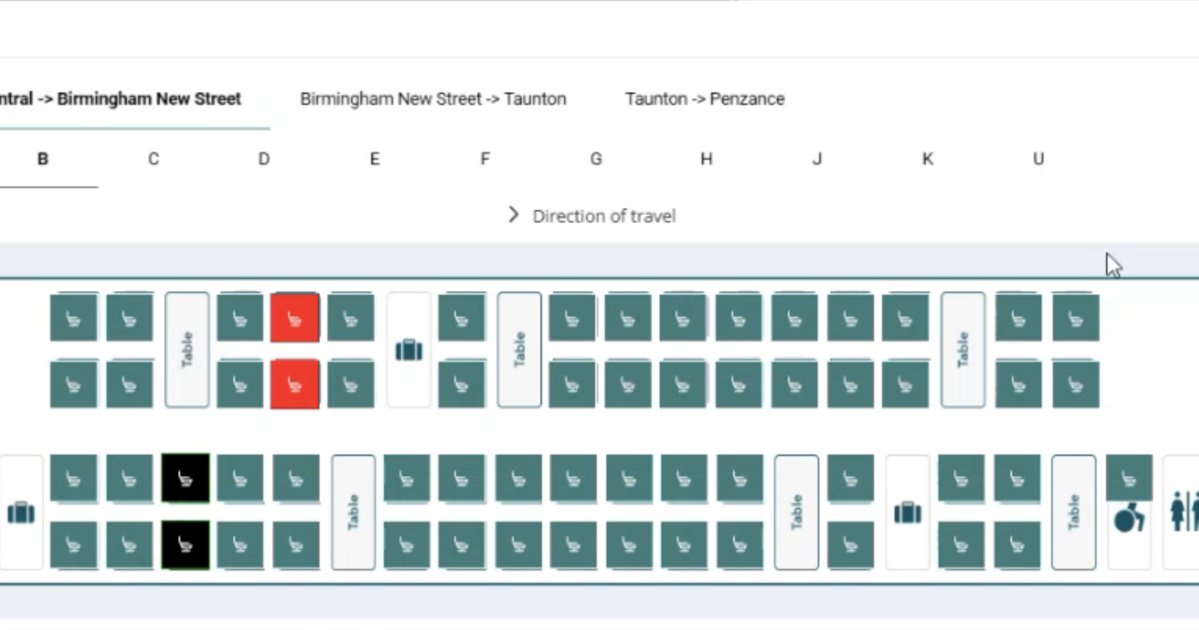Click the Table marker beside the selected seats
The width and height of the screenshot is (1199, 630).
pyautogui.click(x=352, y=512)
